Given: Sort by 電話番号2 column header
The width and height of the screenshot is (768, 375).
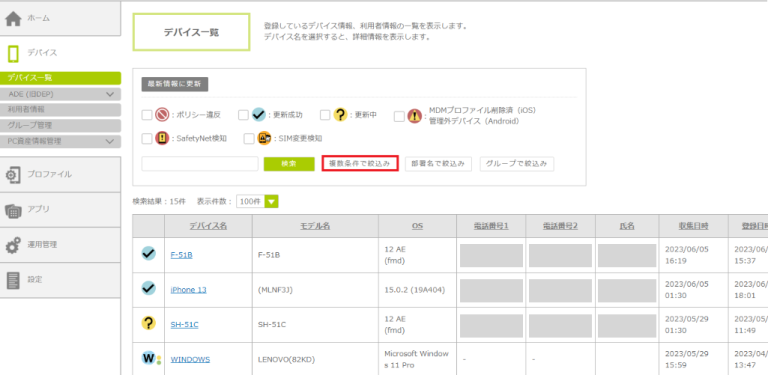Looking at the screenshot, I should (x=560, y=226).
